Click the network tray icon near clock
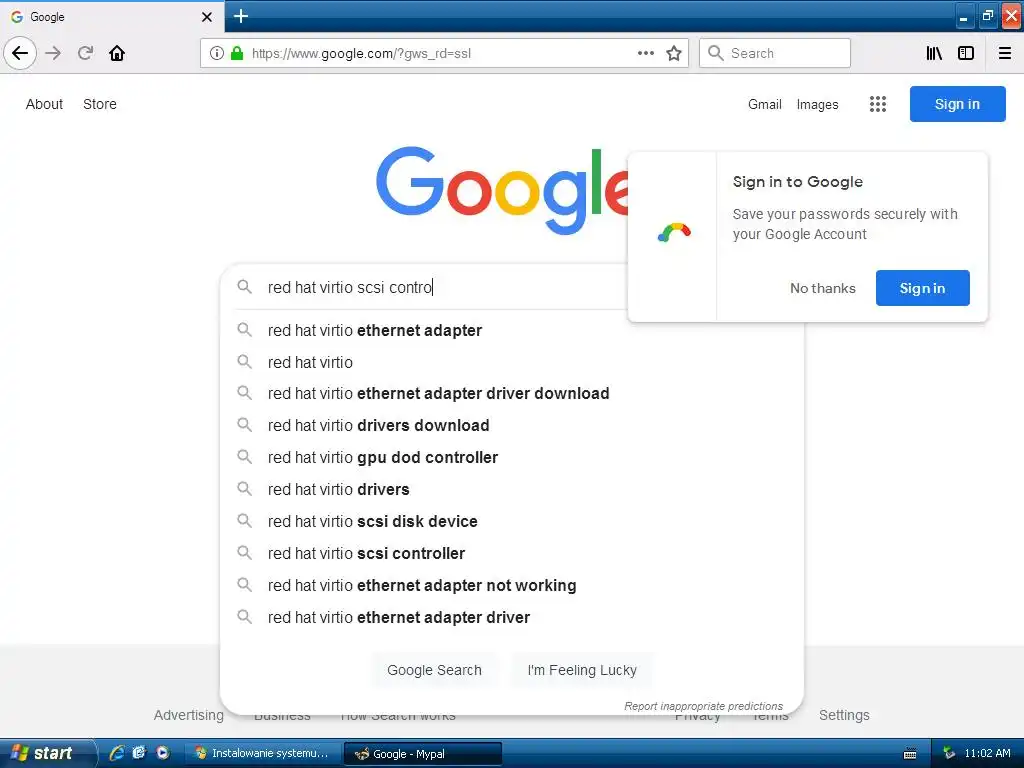This screenshot has width=1024, height=768. tap(949, 753)
